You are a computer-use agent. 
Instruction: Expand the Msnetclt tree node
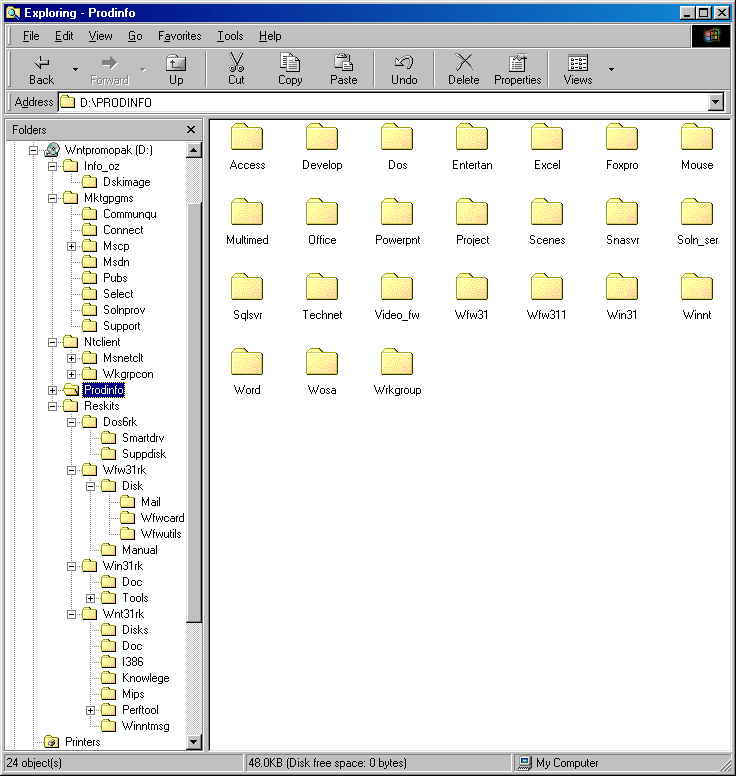(x=71, y=358)
